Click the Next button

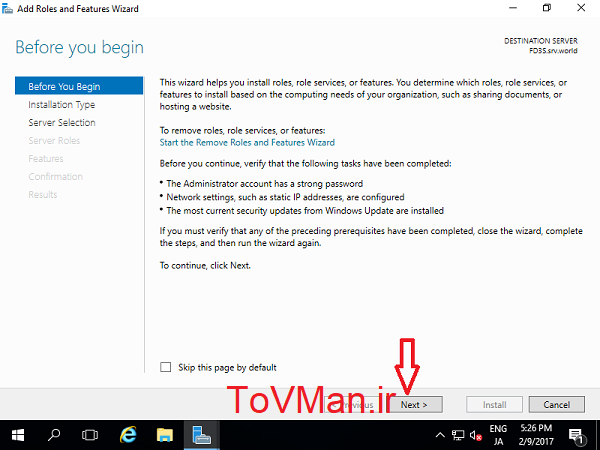click(416, 404)
